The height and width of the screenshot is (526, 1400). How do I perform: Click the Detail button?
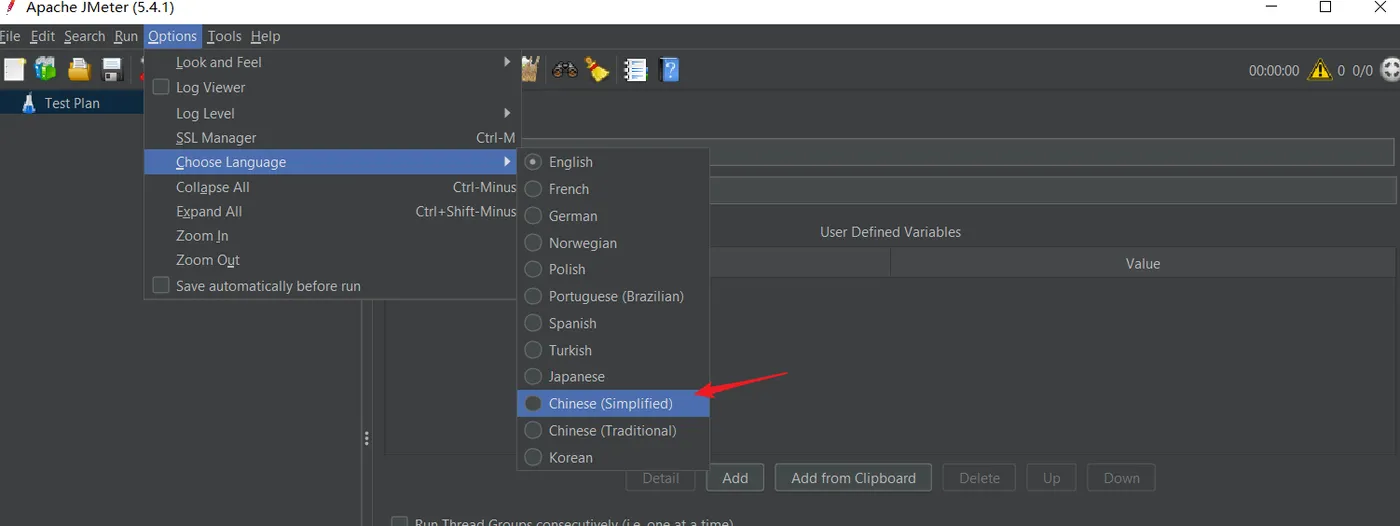660,478
